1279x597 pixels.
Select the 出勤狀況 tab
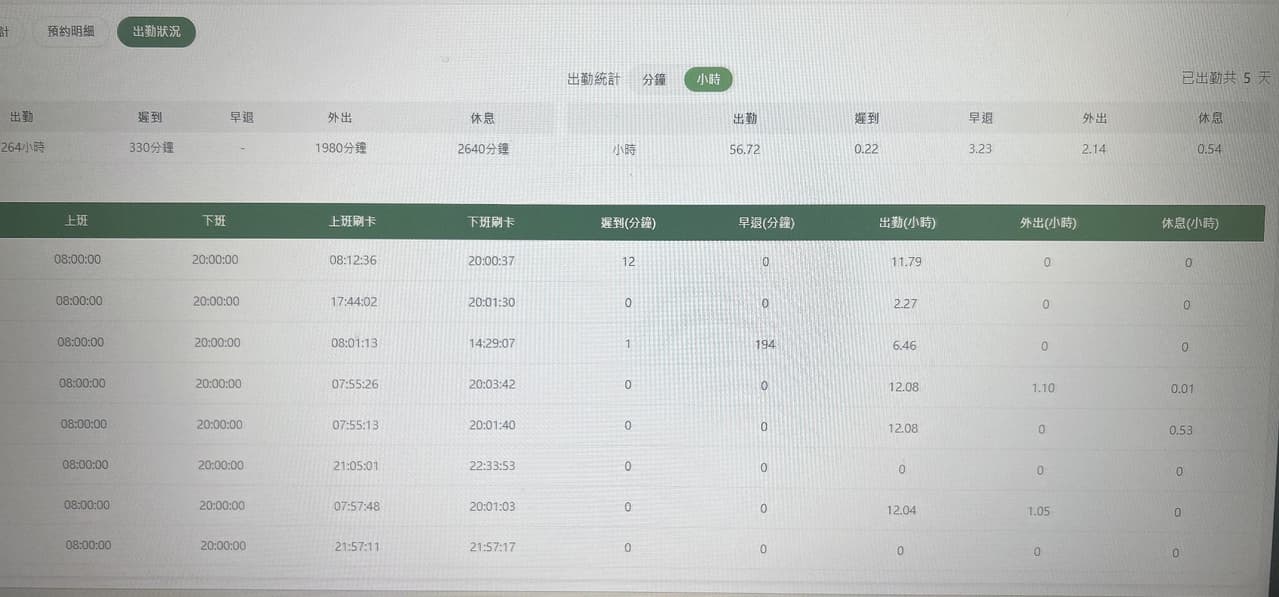(x=156, y=32)
